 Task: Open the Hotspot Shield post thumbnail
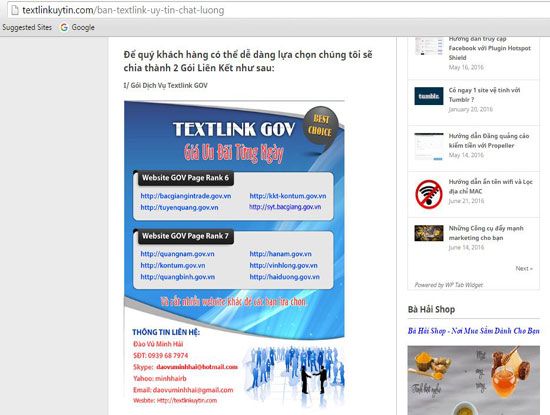click(x=429, y=46)
